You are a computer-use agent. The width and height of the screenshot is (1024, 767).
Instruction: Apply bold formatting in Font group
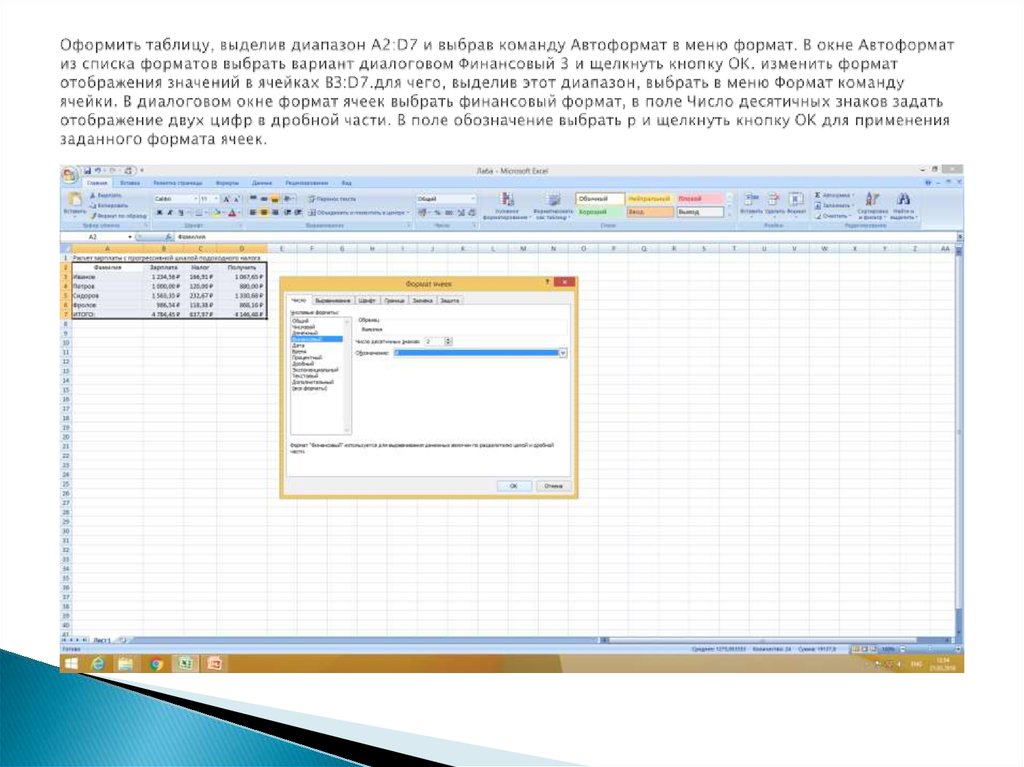[x=160, y=212]
